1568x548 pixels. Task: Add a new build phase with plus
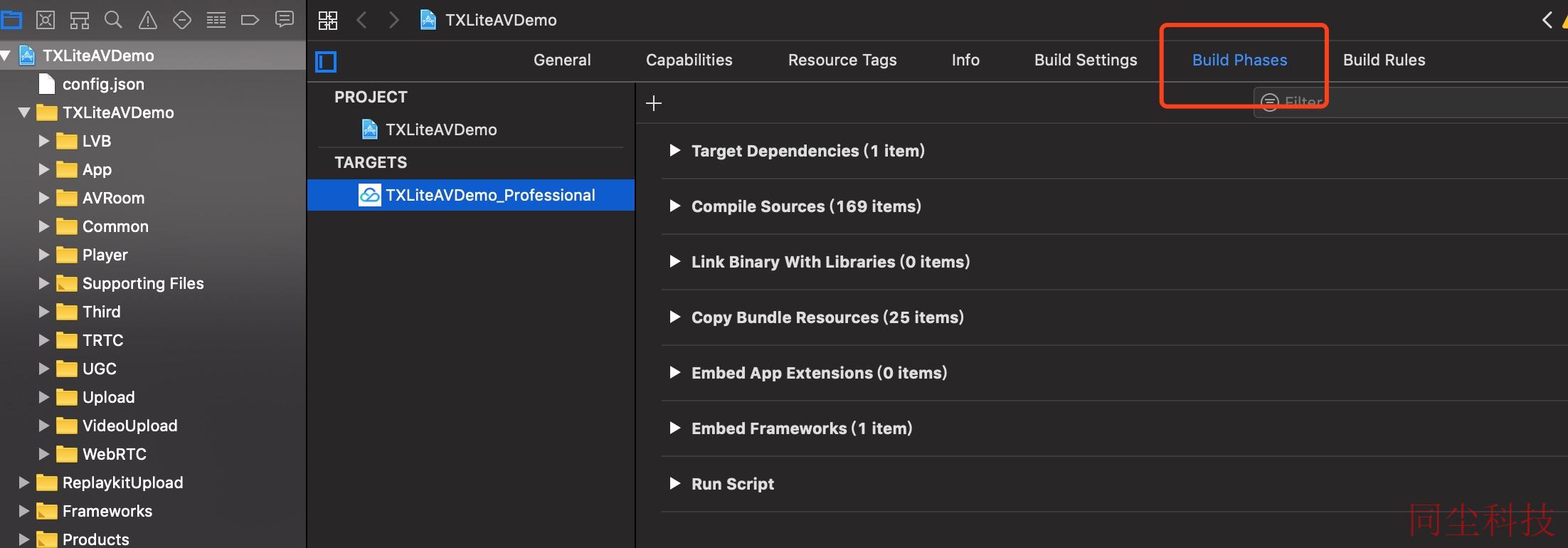(654, 103)
